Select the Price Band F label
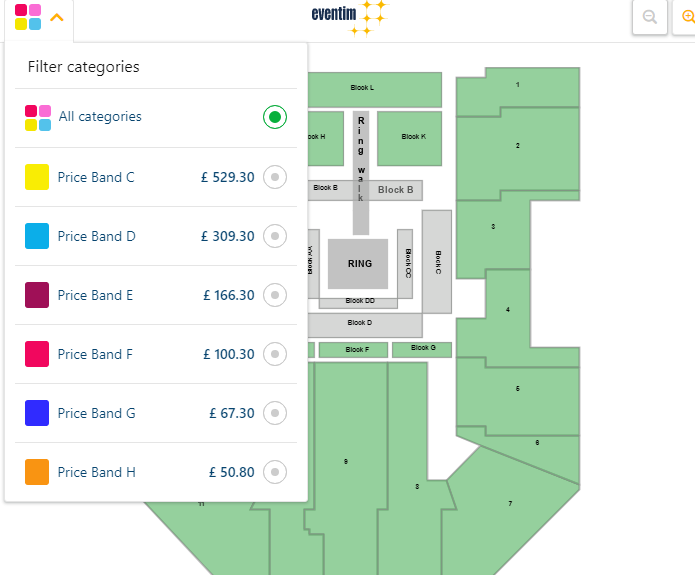This screenshot has height=575, width=695. (x=95, y=354)
